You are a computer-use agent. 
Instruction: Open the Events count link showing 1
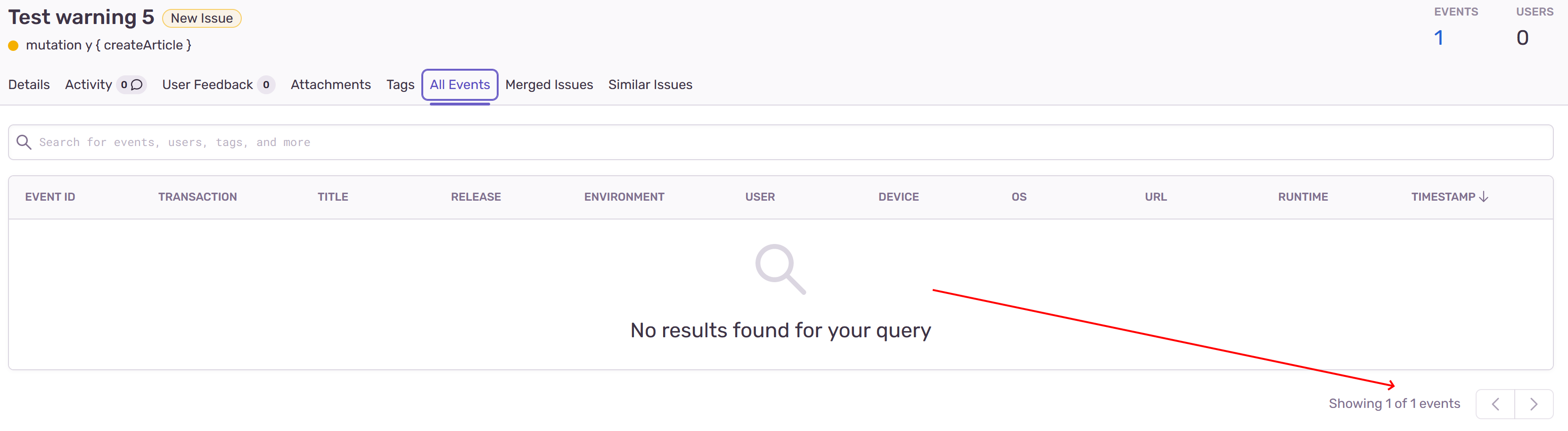[x=1439, y=37]
